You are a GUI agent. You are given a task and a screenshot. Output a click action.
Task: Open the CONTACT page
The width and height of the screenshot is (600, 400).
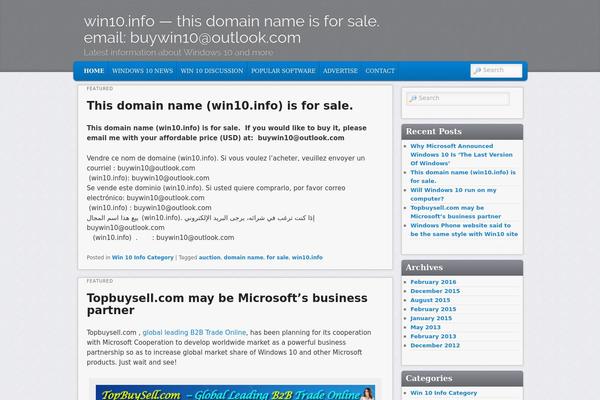pyautogui.click(x=380, y=71)
